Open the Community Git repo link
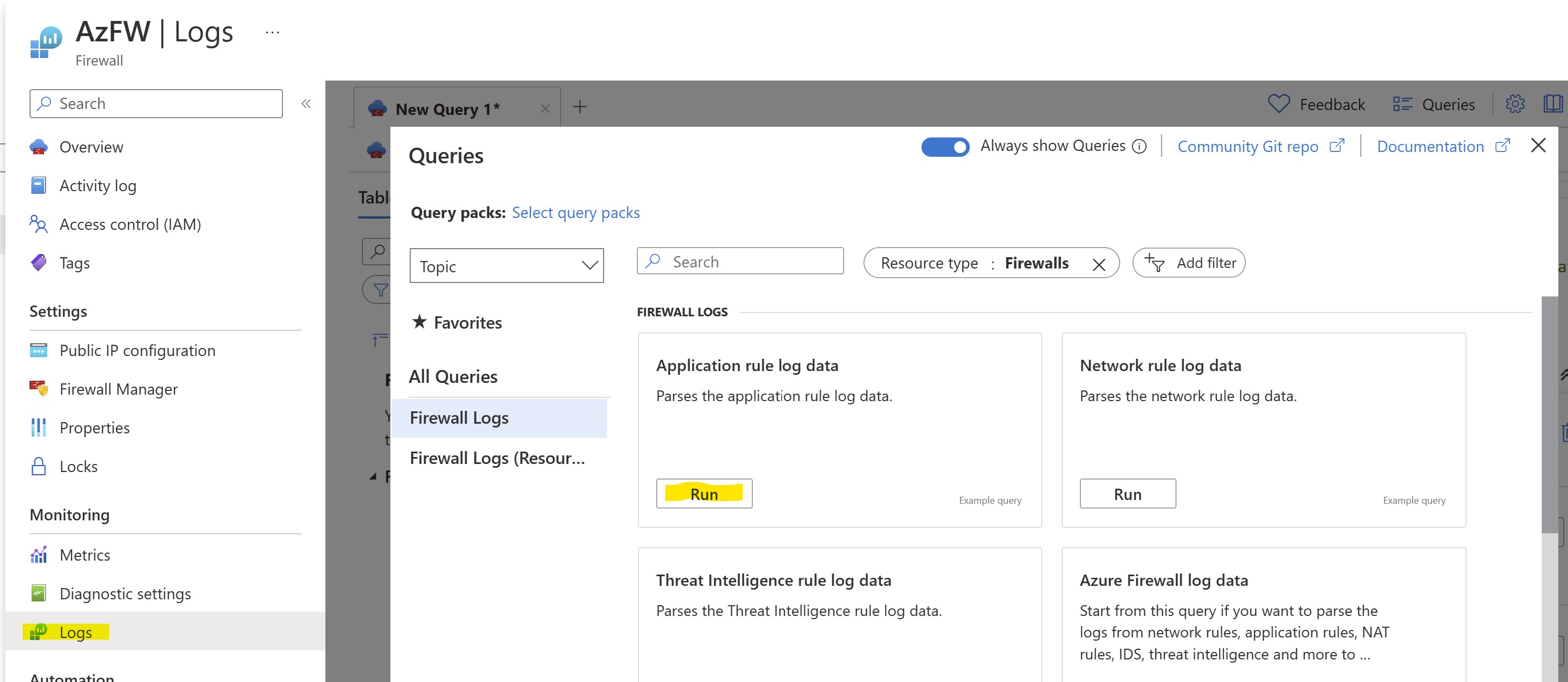The height and width of the screenshot is (682, 1568). pos(1247,147)
